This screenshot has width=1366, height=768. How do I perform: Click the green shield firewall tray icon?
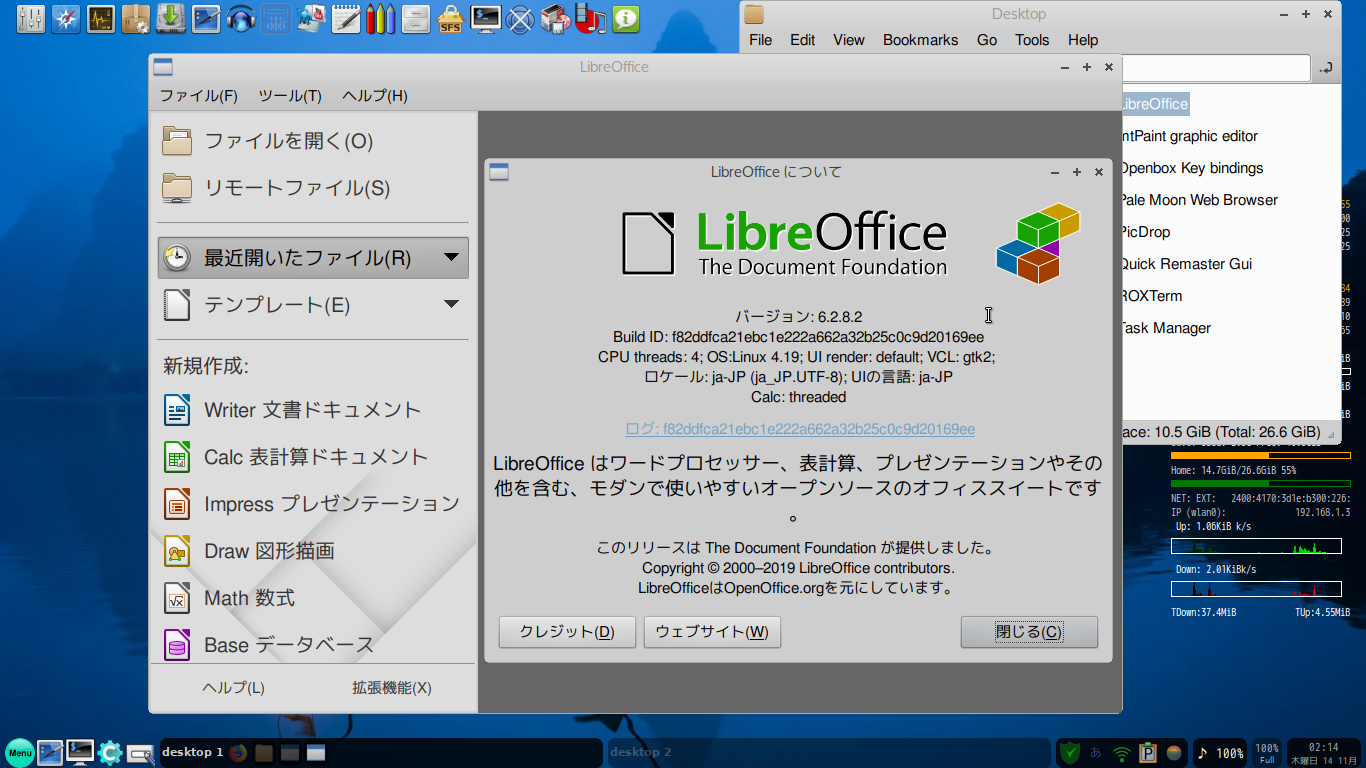1070,752
